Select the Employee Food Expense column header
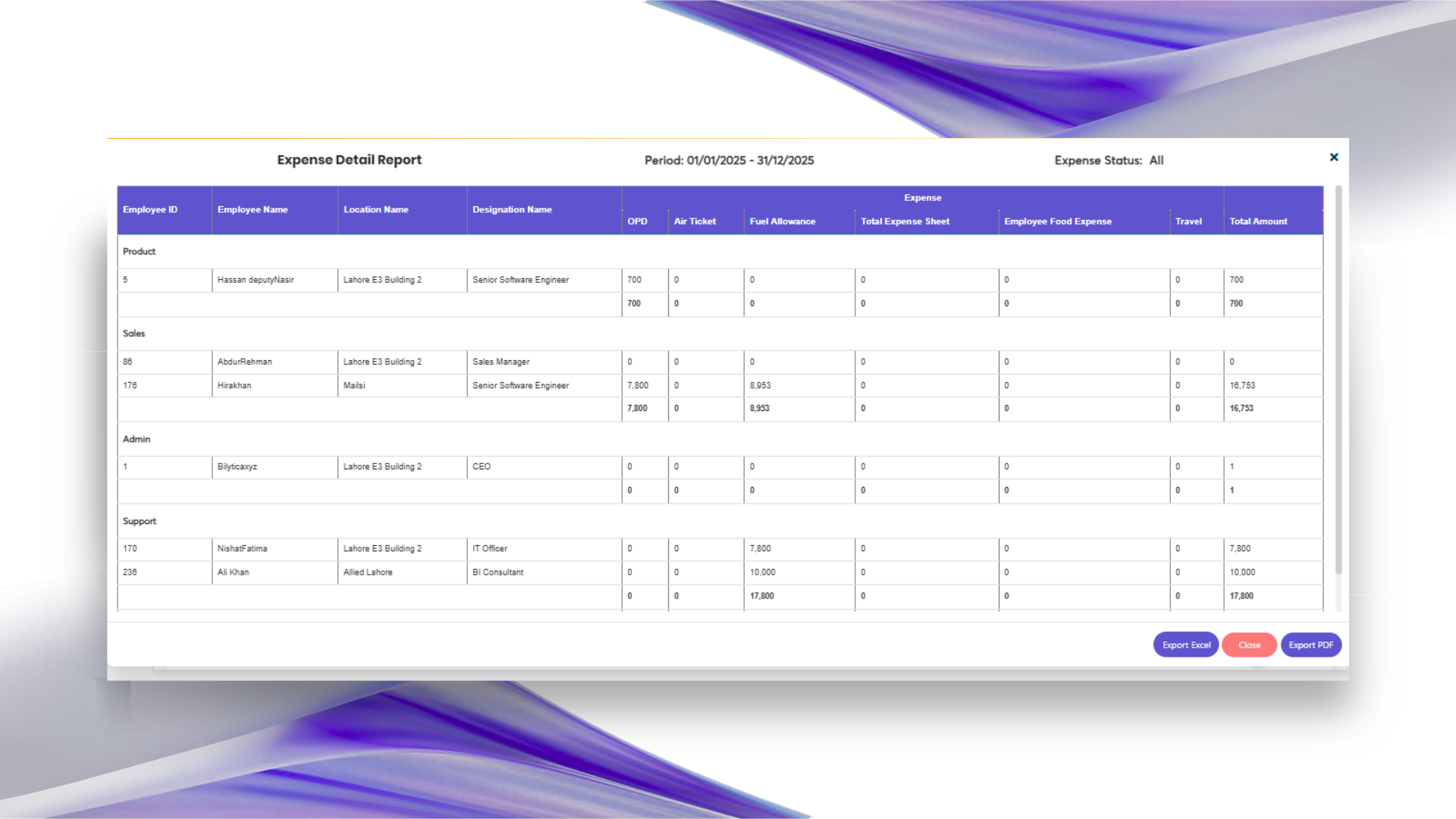The width and height of the screenshot is (1456, 819). point(1058,221)
